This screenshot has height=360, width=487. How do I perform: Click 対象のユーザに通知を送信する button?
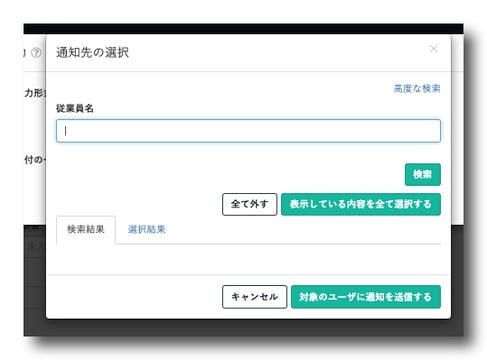tap(366, 297)
